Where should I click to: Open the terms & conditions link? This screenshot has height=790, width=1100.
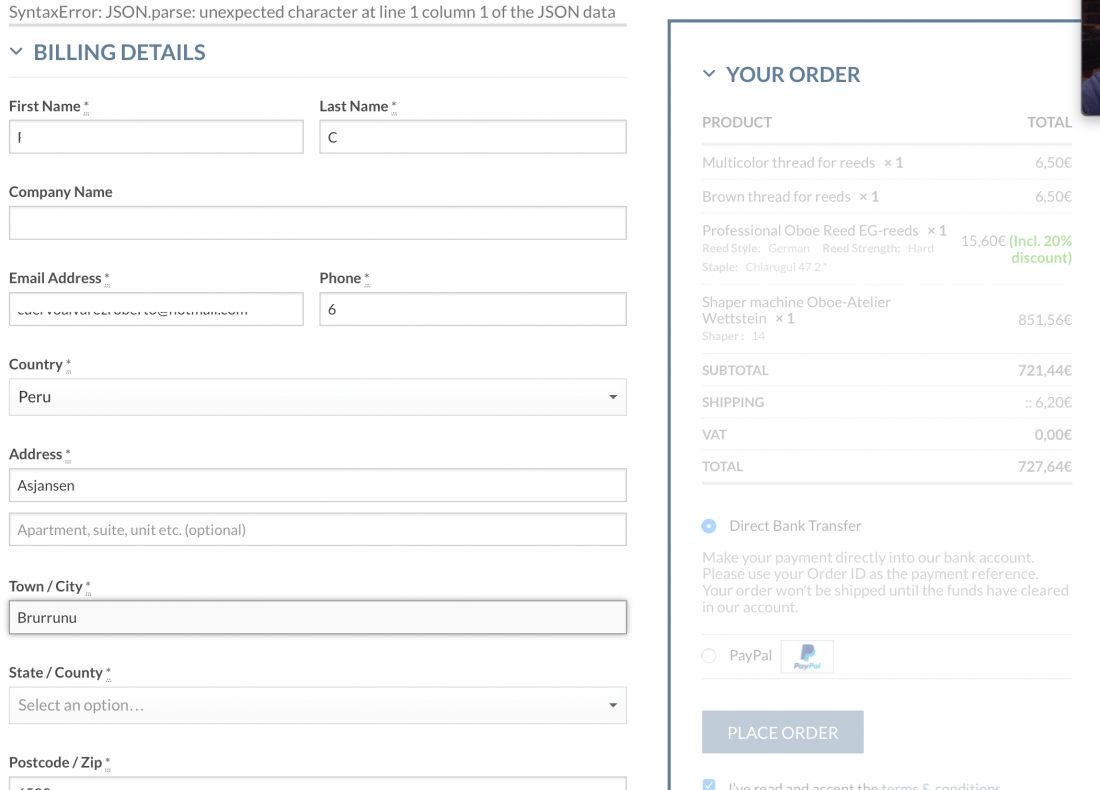(941, 786)
